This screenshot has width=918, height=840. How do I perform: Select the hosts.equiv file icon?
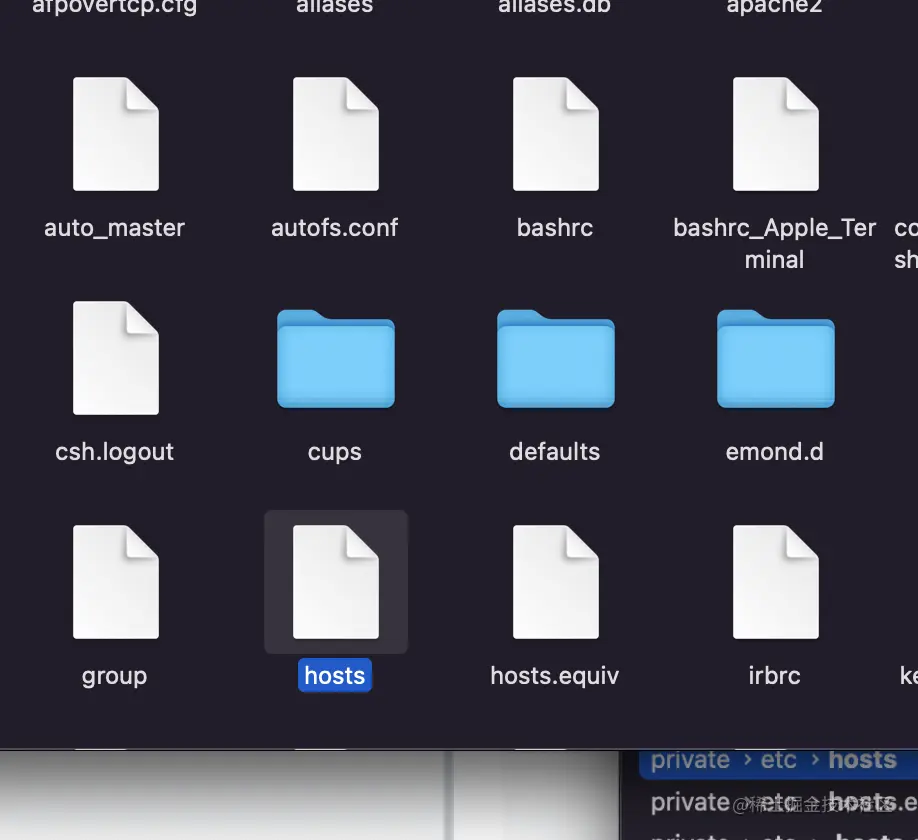click(x=556, y=582)
